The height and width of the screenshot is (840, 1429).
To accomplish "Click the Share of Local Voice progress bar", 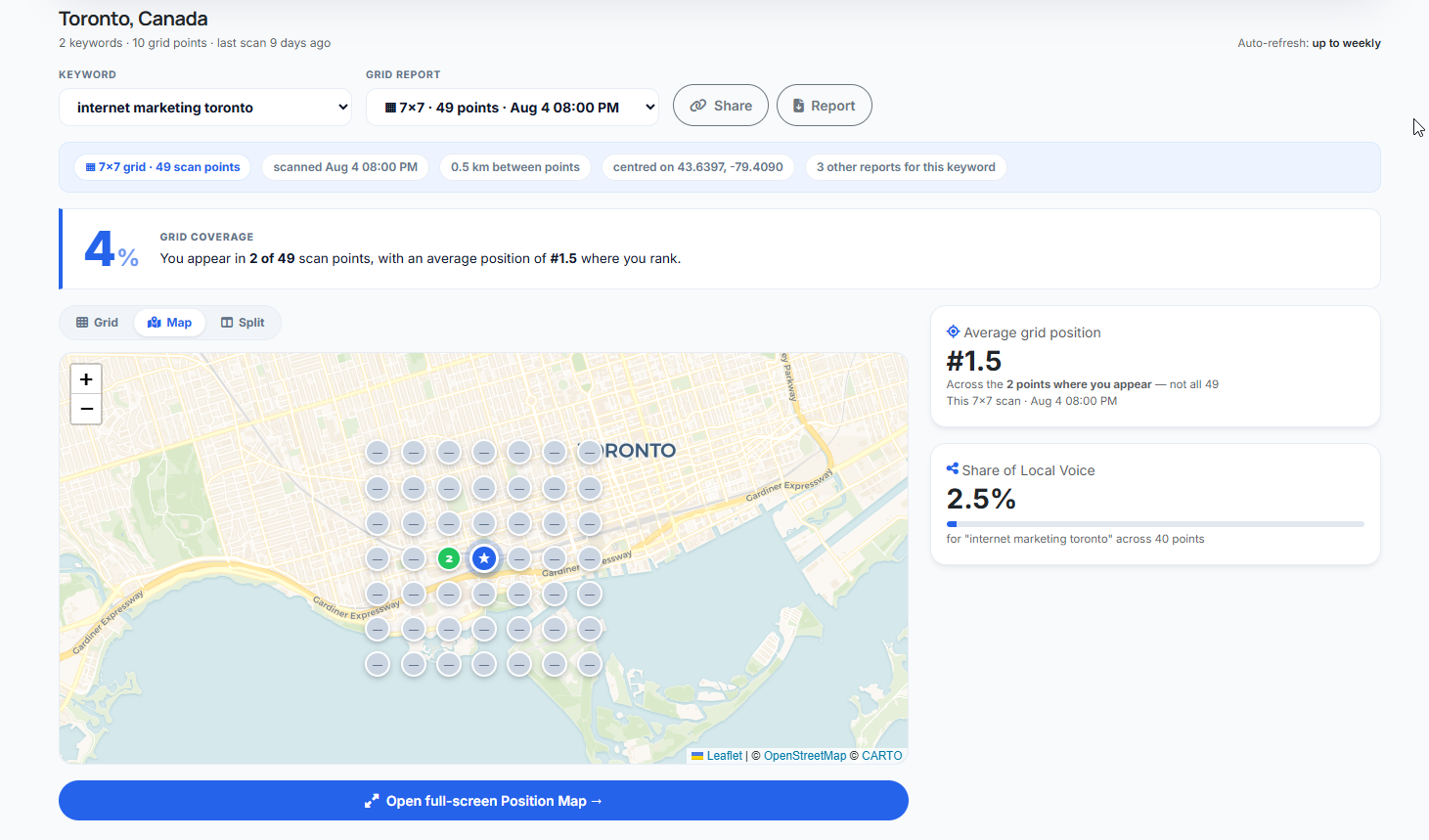I will (1155, 524).
